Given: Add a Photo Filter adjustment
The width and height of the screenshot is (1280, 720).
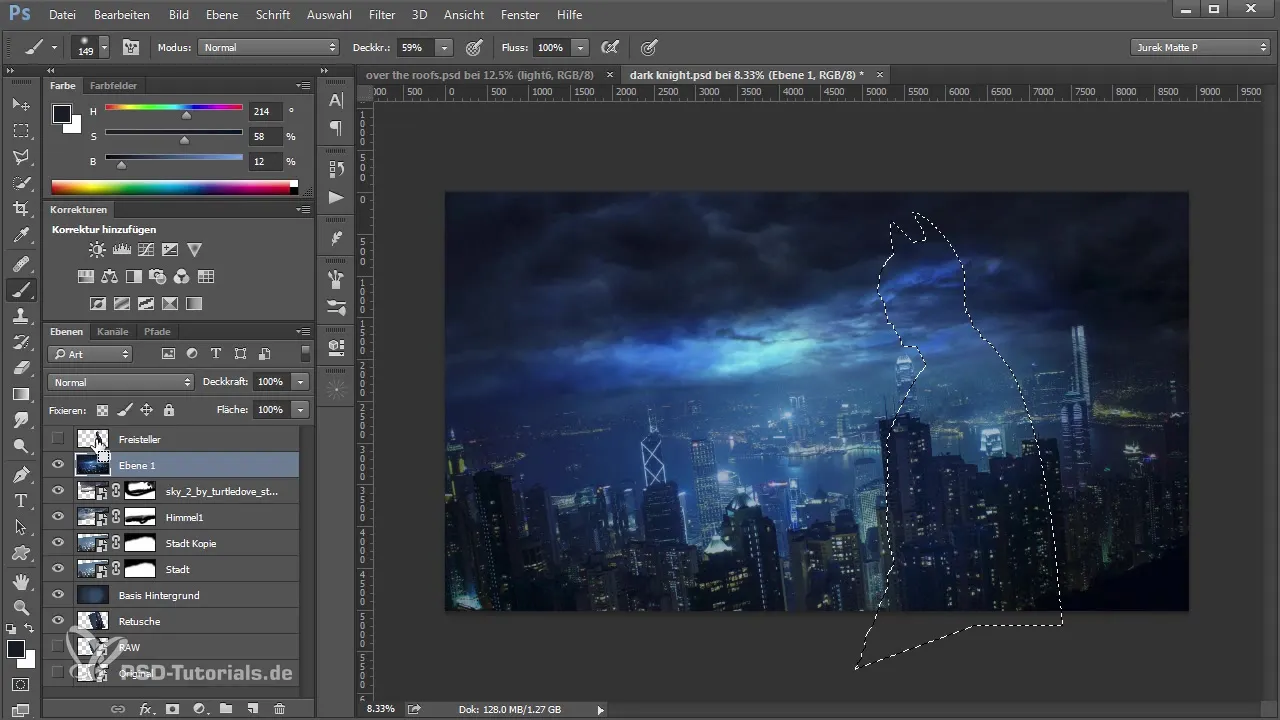Looking at the screenshot, I should (x=158, y=277).
